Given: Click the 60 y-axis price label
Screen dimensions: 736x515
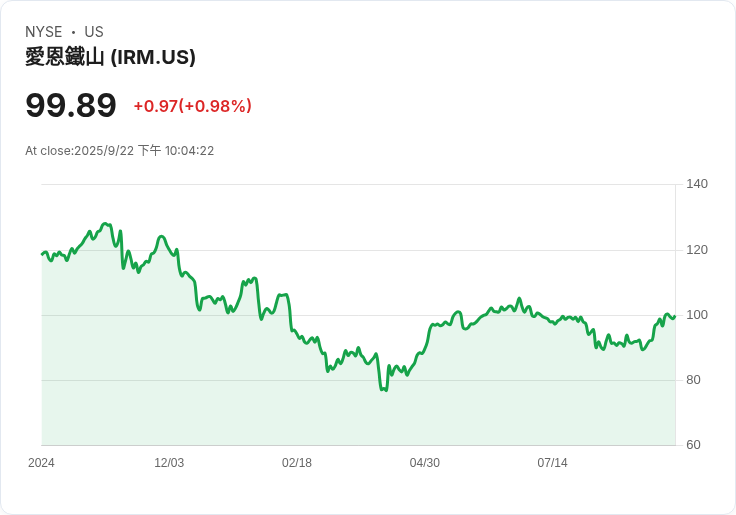Looking at the screenshot, I should [693, 445].
